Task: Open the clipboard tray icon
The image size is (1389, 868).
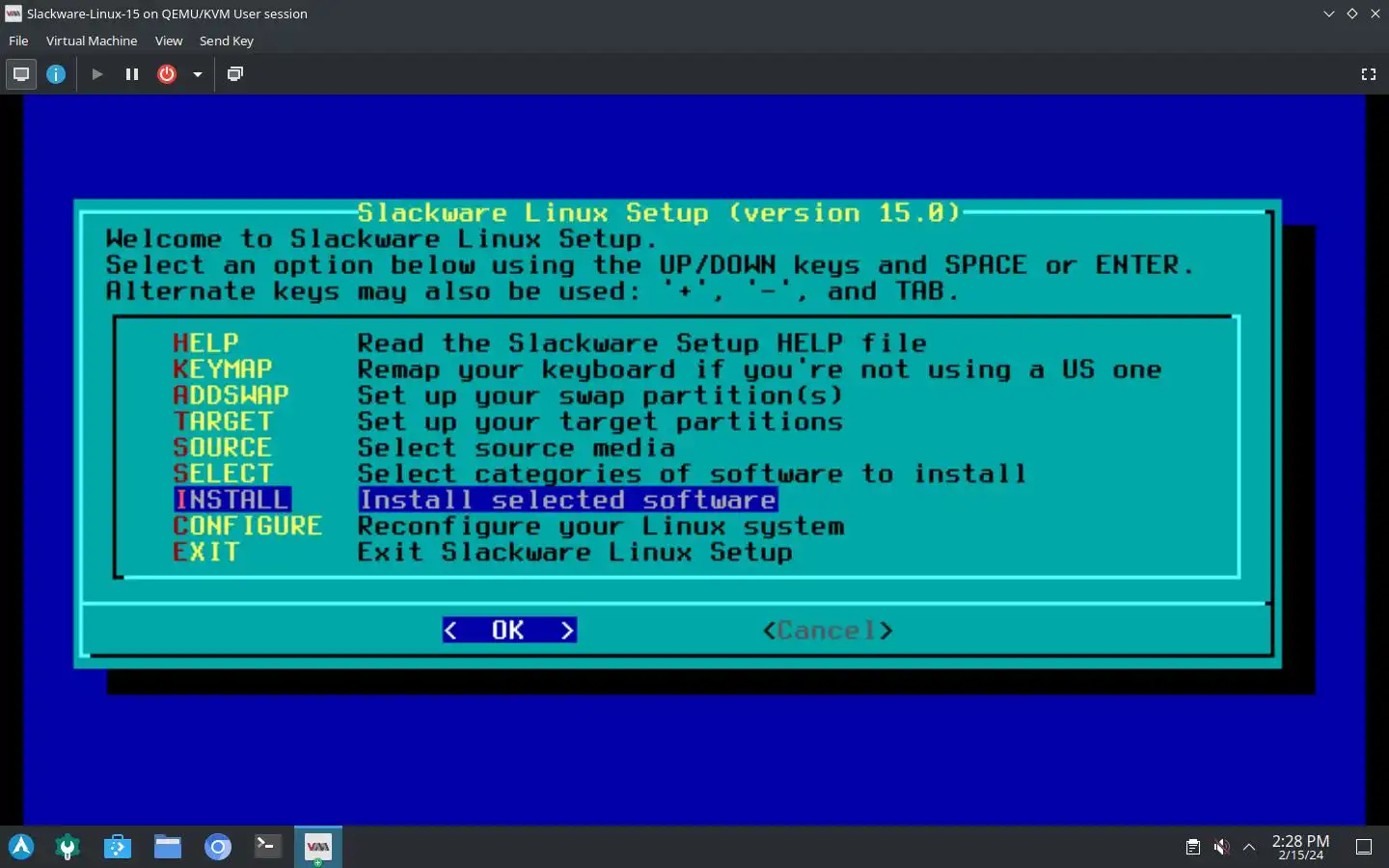Action: pyautogui.click(x=1193, y=847)
